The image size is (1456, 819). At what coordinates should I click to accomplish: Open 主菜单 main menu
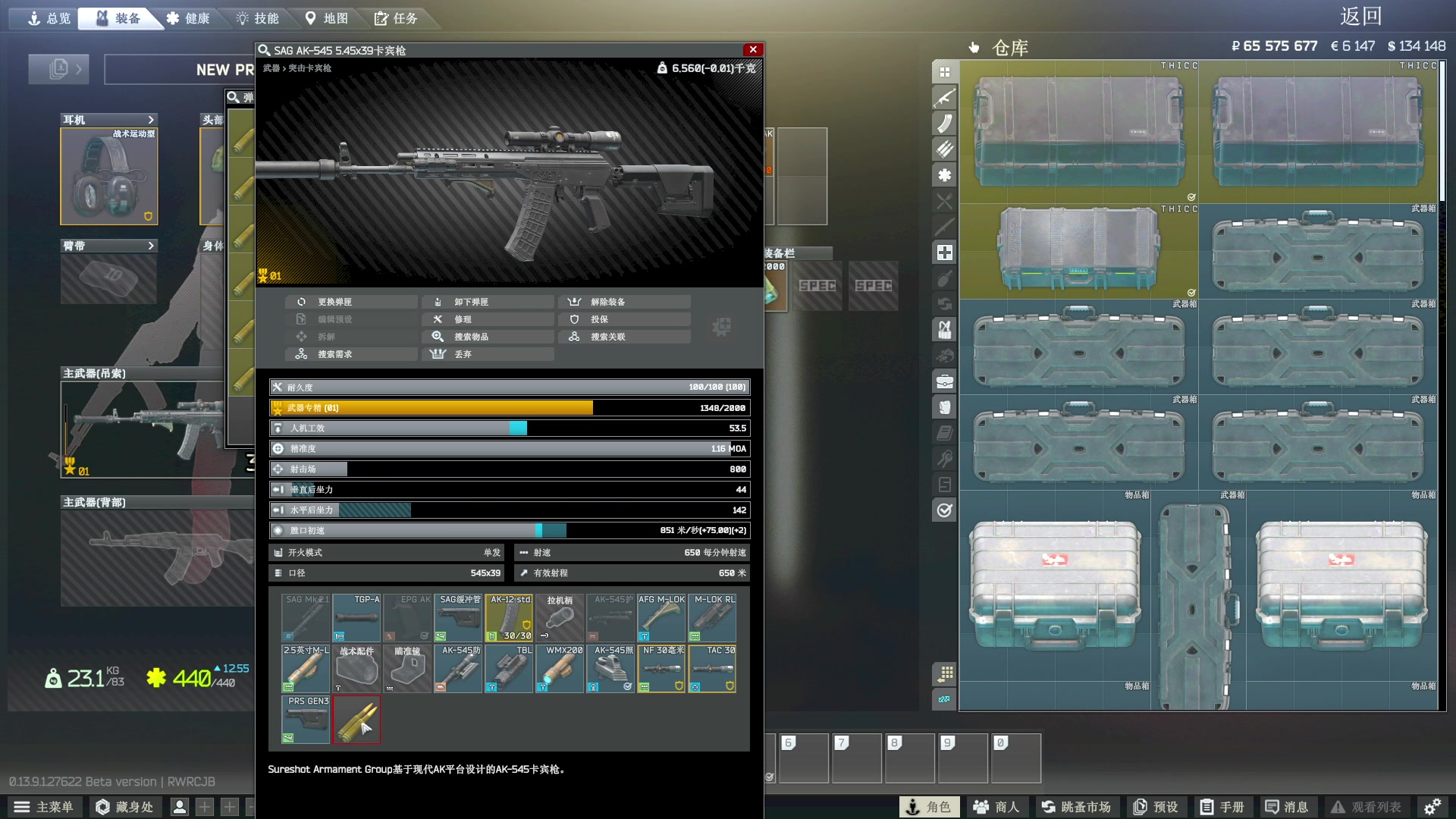pyautogui.click(x=44, y=807)
